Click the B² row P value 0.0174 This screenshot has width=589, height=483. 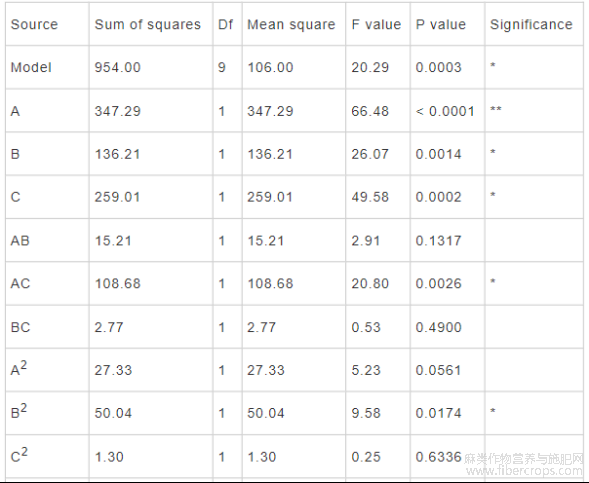pos(438,414)
